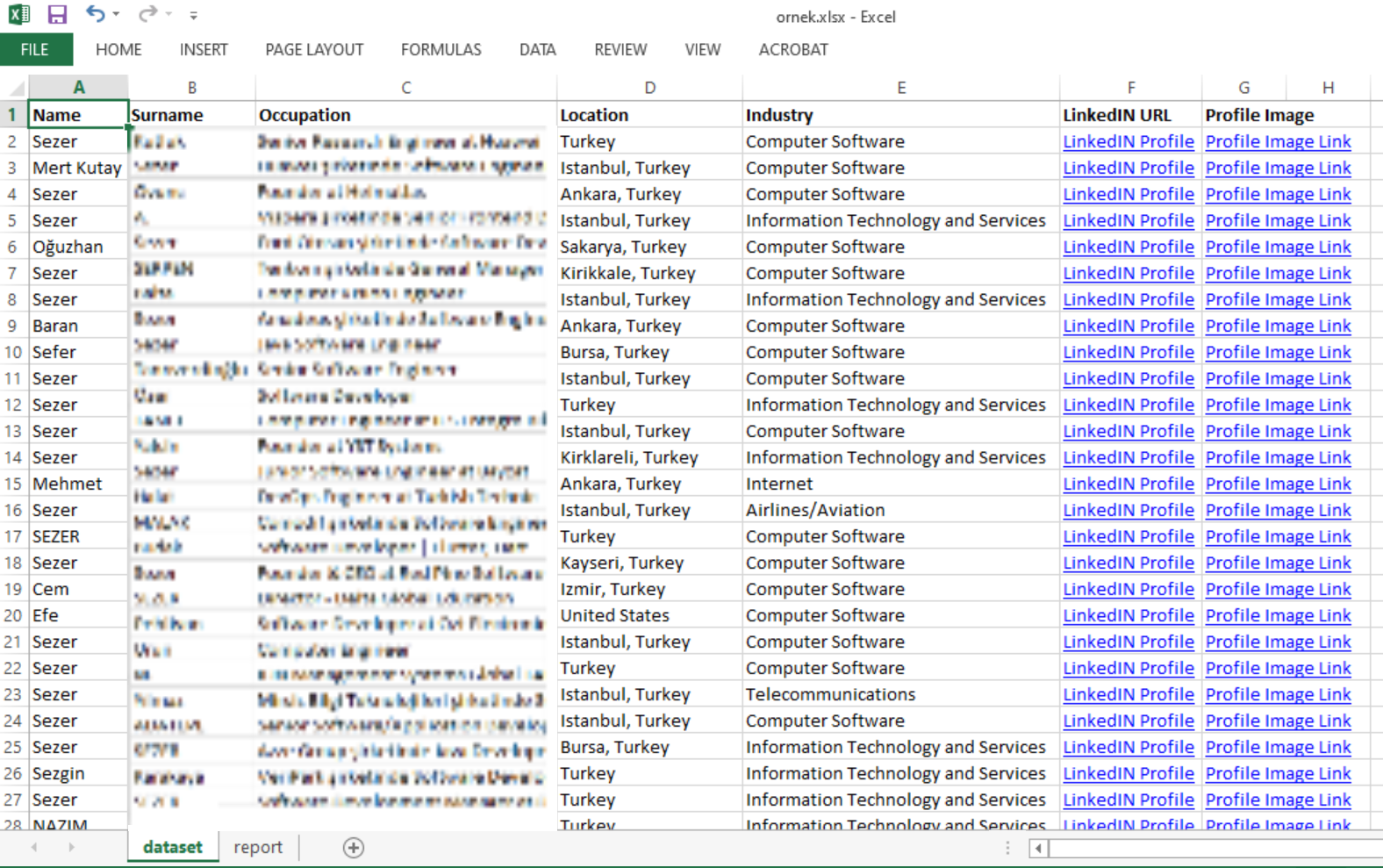Add a new sheet with plus icon

pyautogui.click(x=354, y=847)
